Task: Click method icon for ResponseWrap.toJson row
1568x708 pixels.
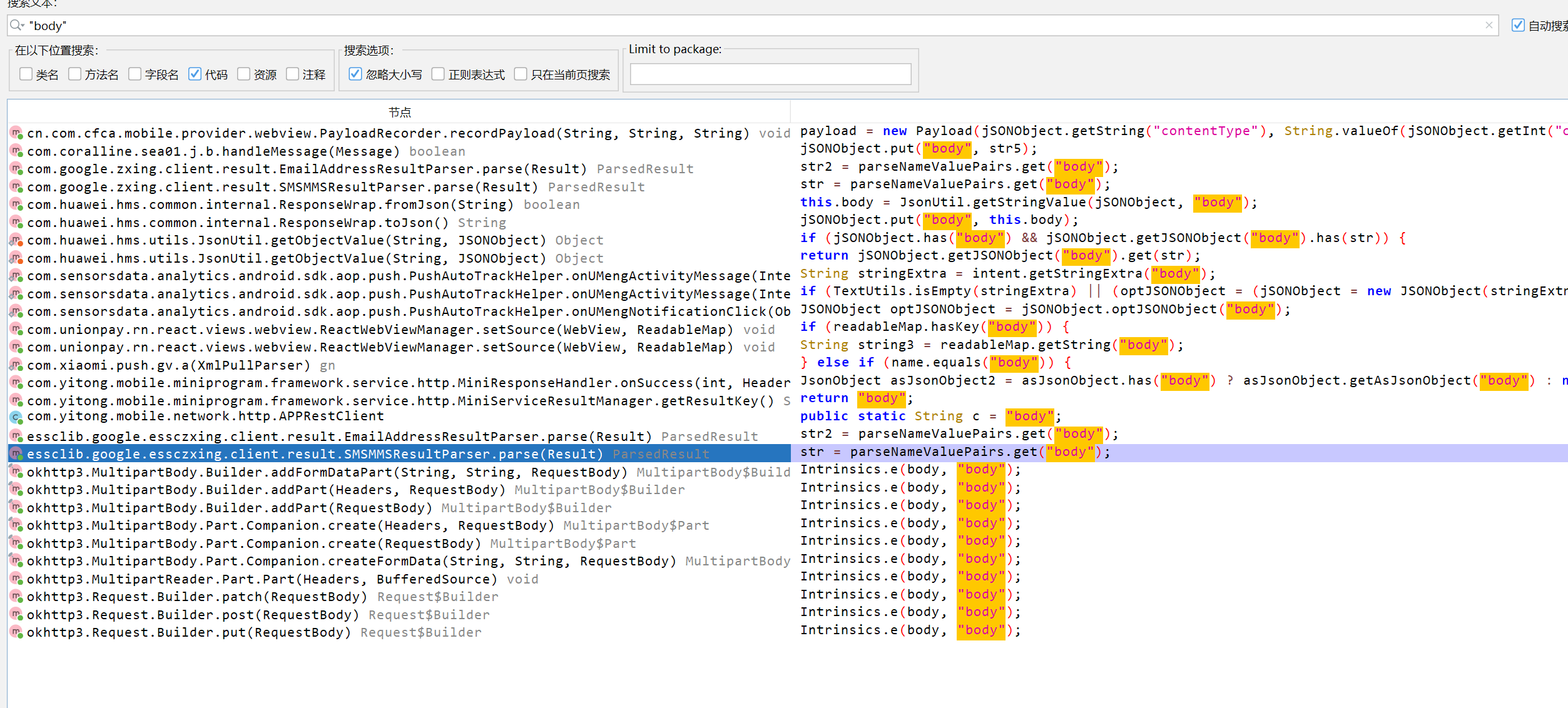Action: tap(16, 223)
